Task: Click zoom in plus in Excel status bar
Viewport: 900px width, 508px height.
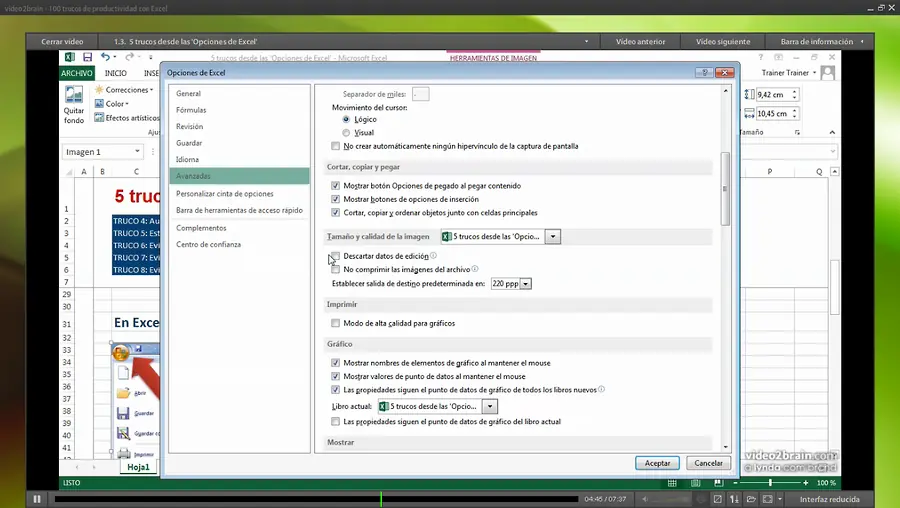Action: point(806,483)
